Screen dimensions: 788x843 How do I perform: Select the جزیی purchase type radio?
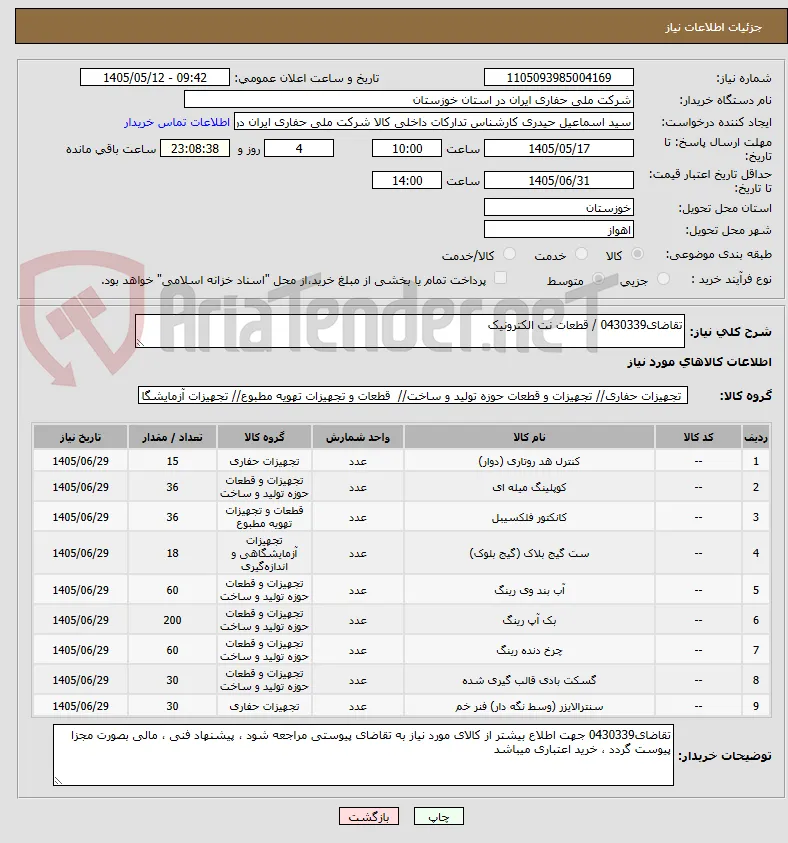tap(664, 278)
